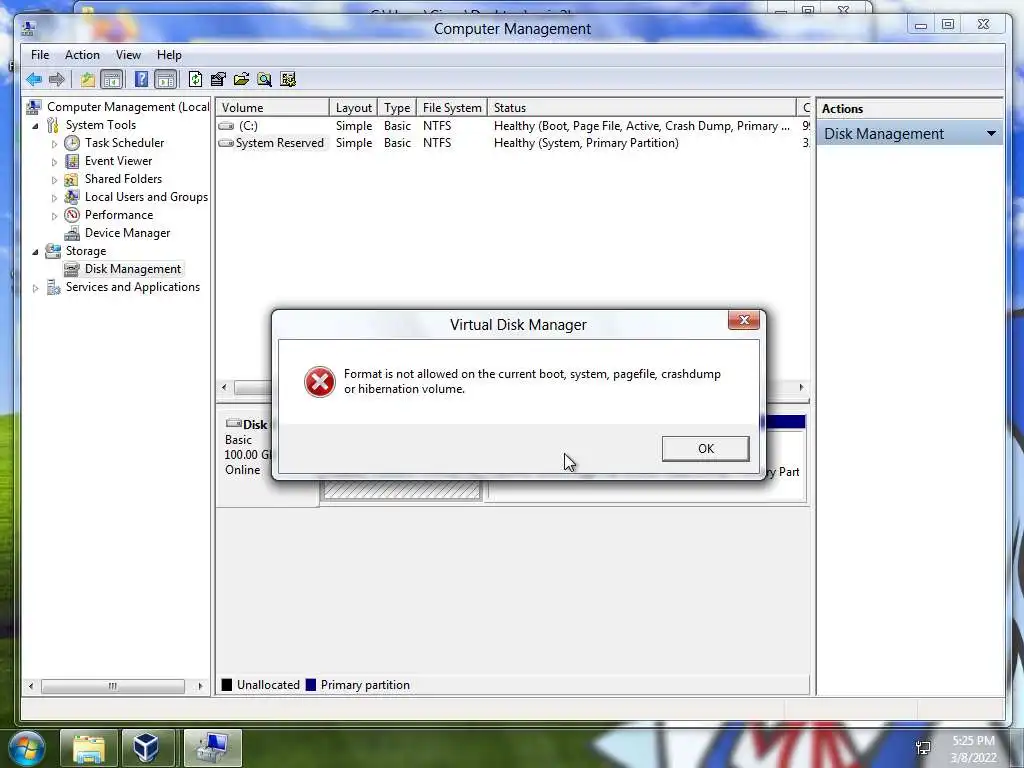
Task: Sort by the Layout column header
Action: coord(353,108)
